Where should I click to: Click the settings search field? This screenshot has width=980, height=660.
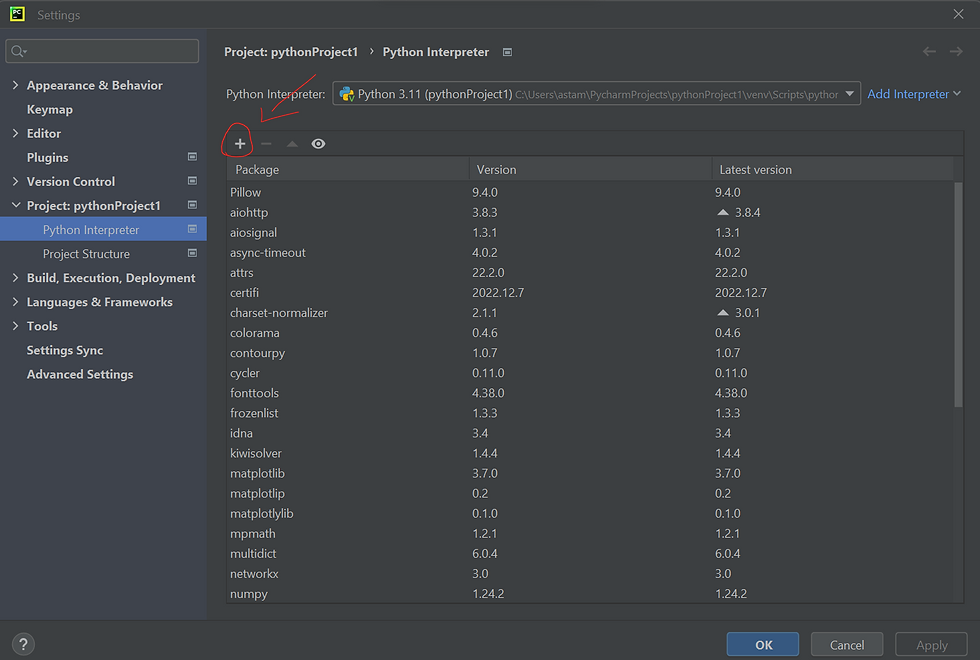tap(102, 51)
